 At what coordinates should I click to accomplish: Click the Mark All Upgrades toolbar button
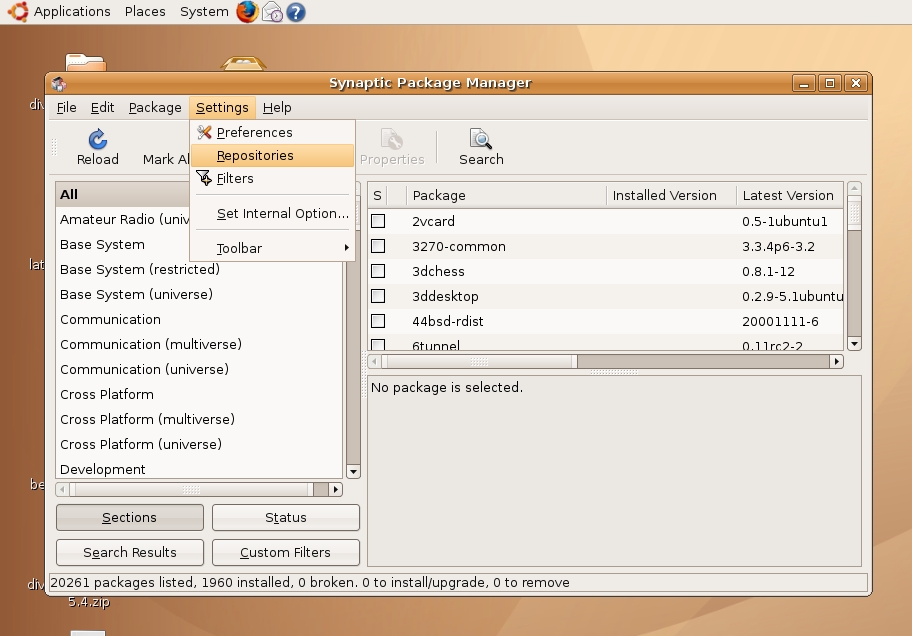[165, 147]
